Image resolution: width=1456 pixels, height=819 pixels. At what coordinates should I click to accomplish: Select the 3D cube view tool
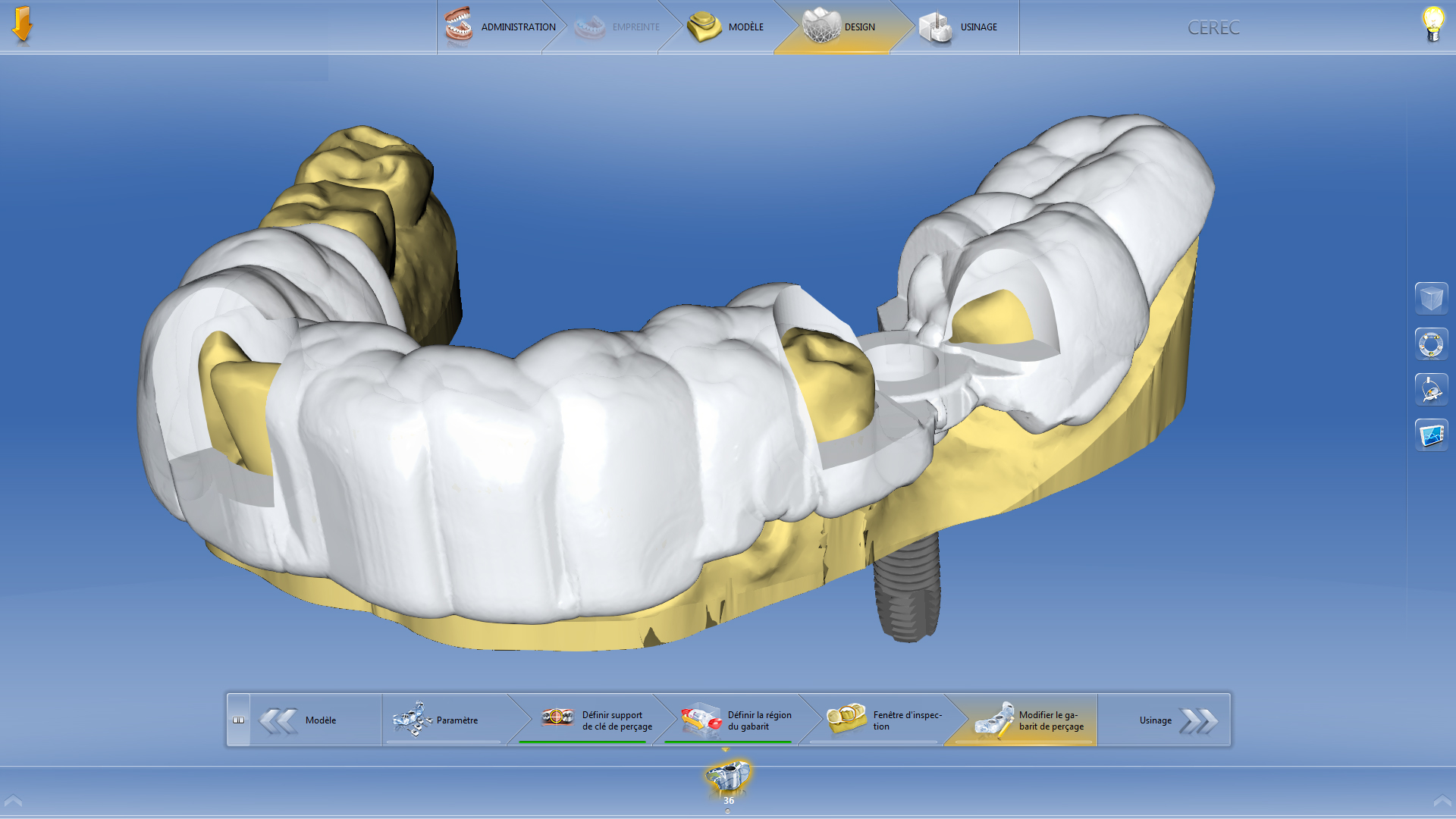pos(1431,298)
